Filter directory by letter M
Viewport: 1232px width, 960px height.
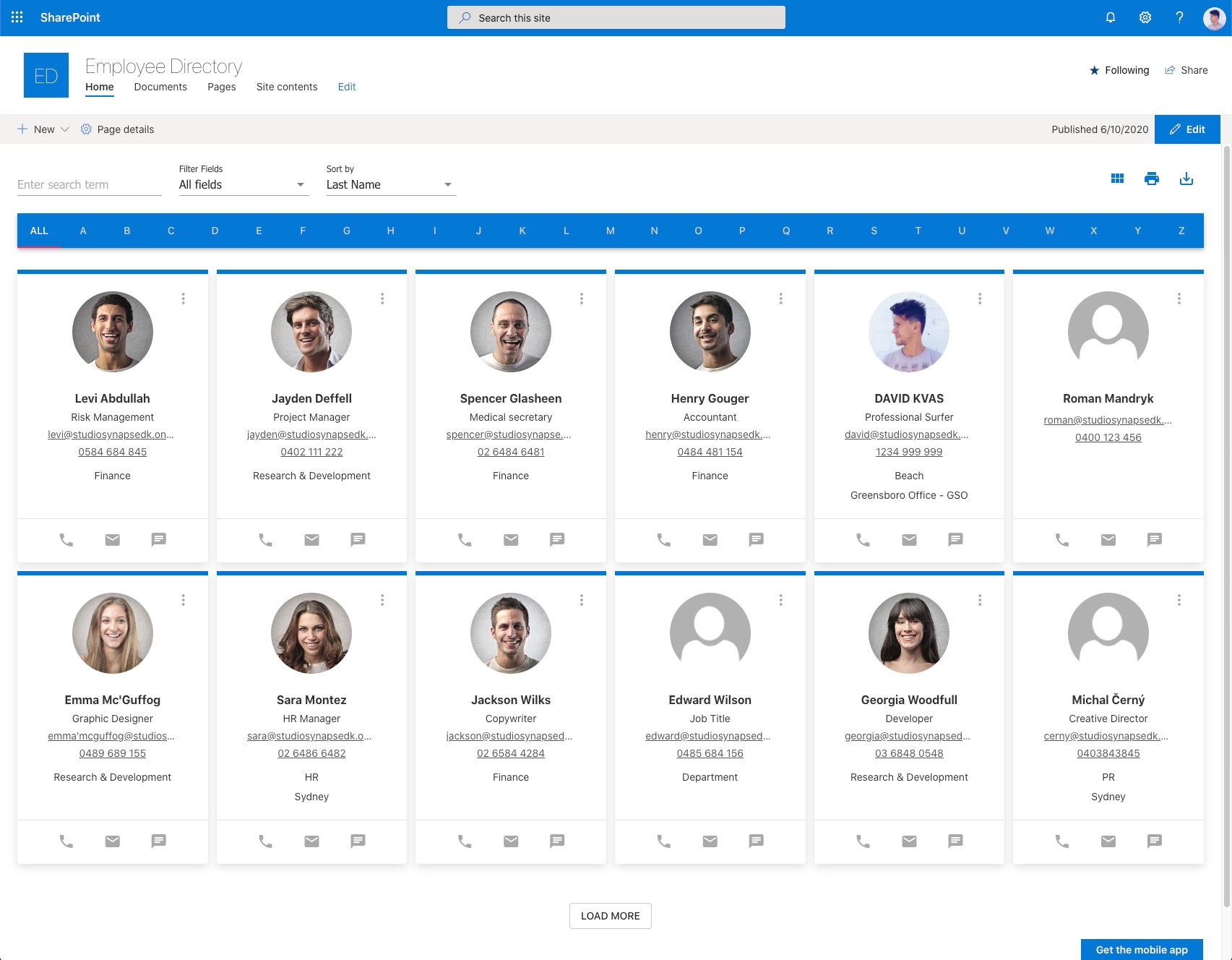[x=611, y=231]
